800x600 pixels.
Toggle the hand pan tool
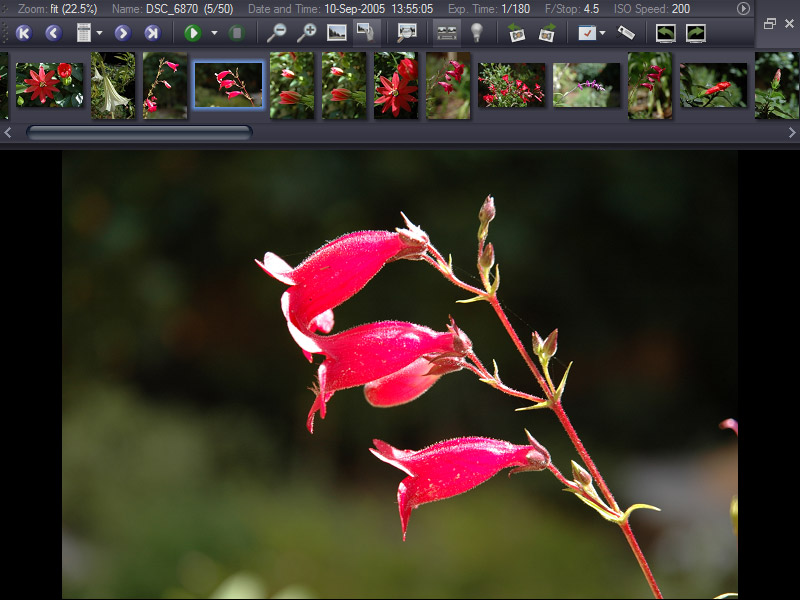366,33
